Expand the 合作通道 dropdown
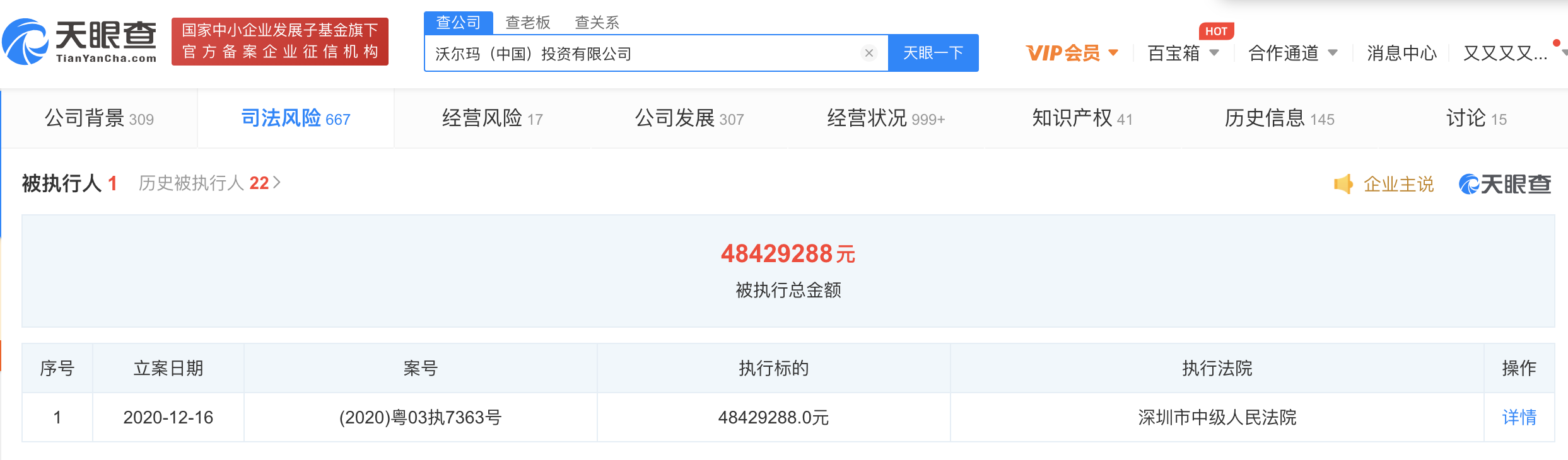This screenshot has height=460, width=1568. [1292, 54]
